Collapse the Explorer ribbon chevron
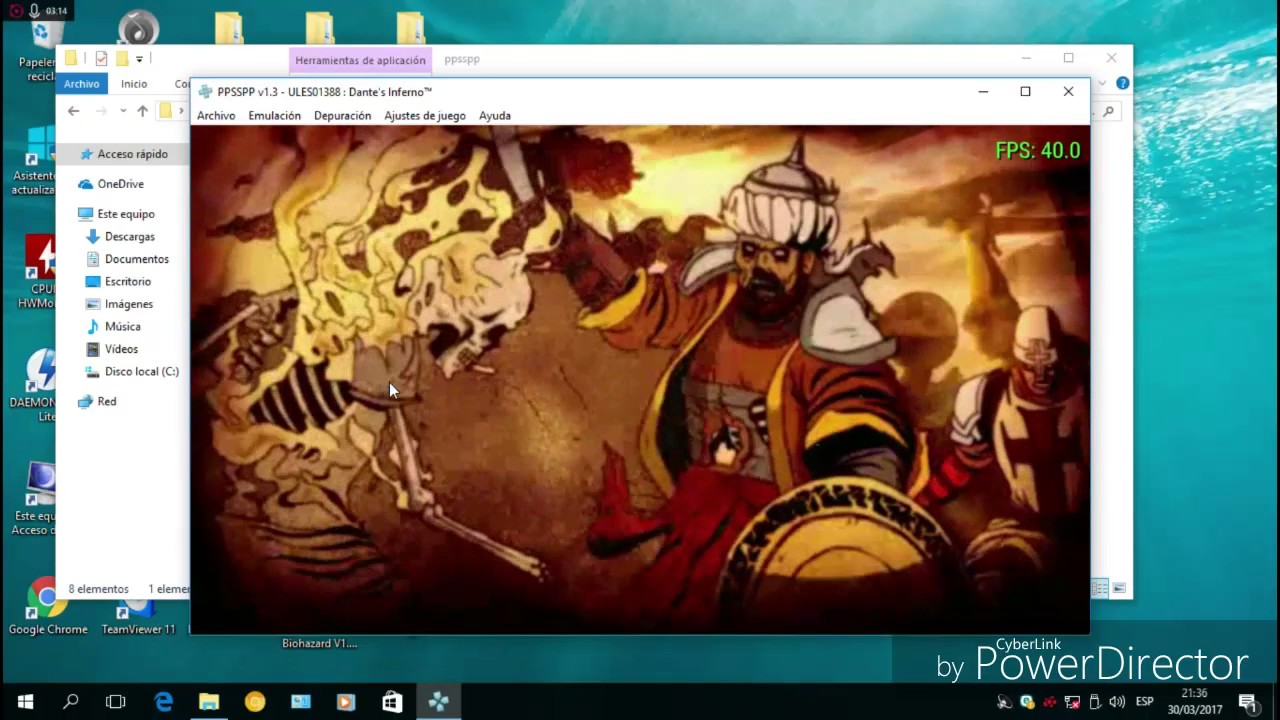1280x720 pixels. [x=1103, y=84]
